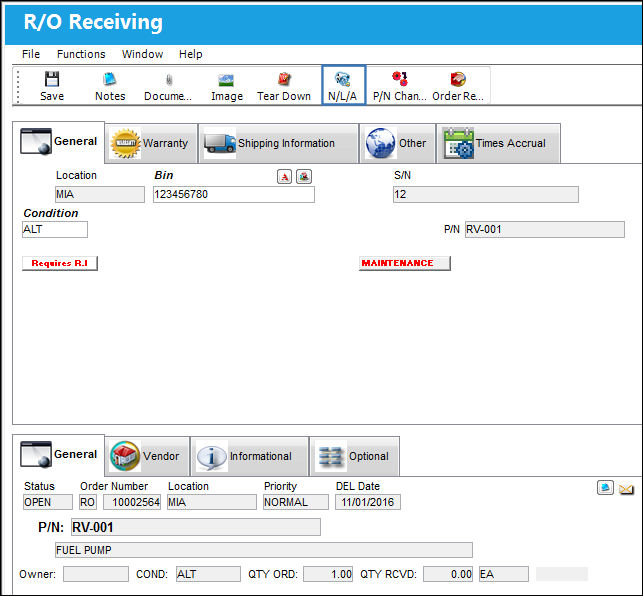This screenshot has width=643, height=596.
Task: Select the upper General tab
Action: point(59,142)
